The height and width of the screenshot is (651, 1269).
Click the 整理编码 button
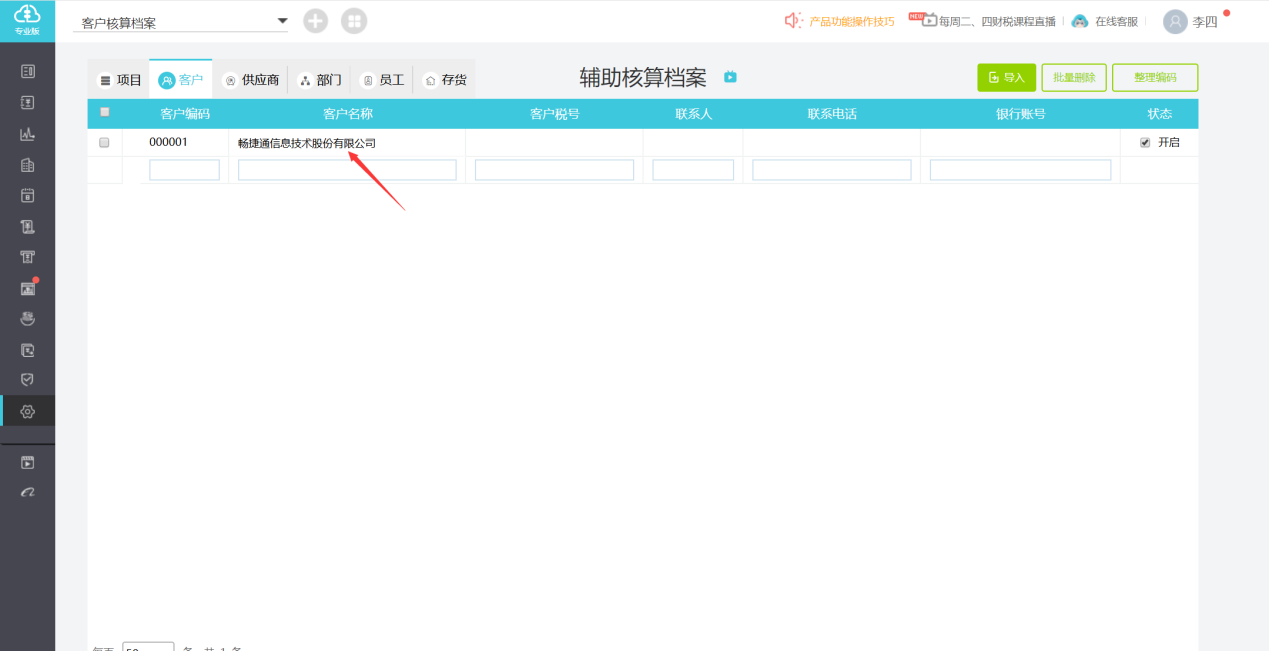pos(1154,78)
